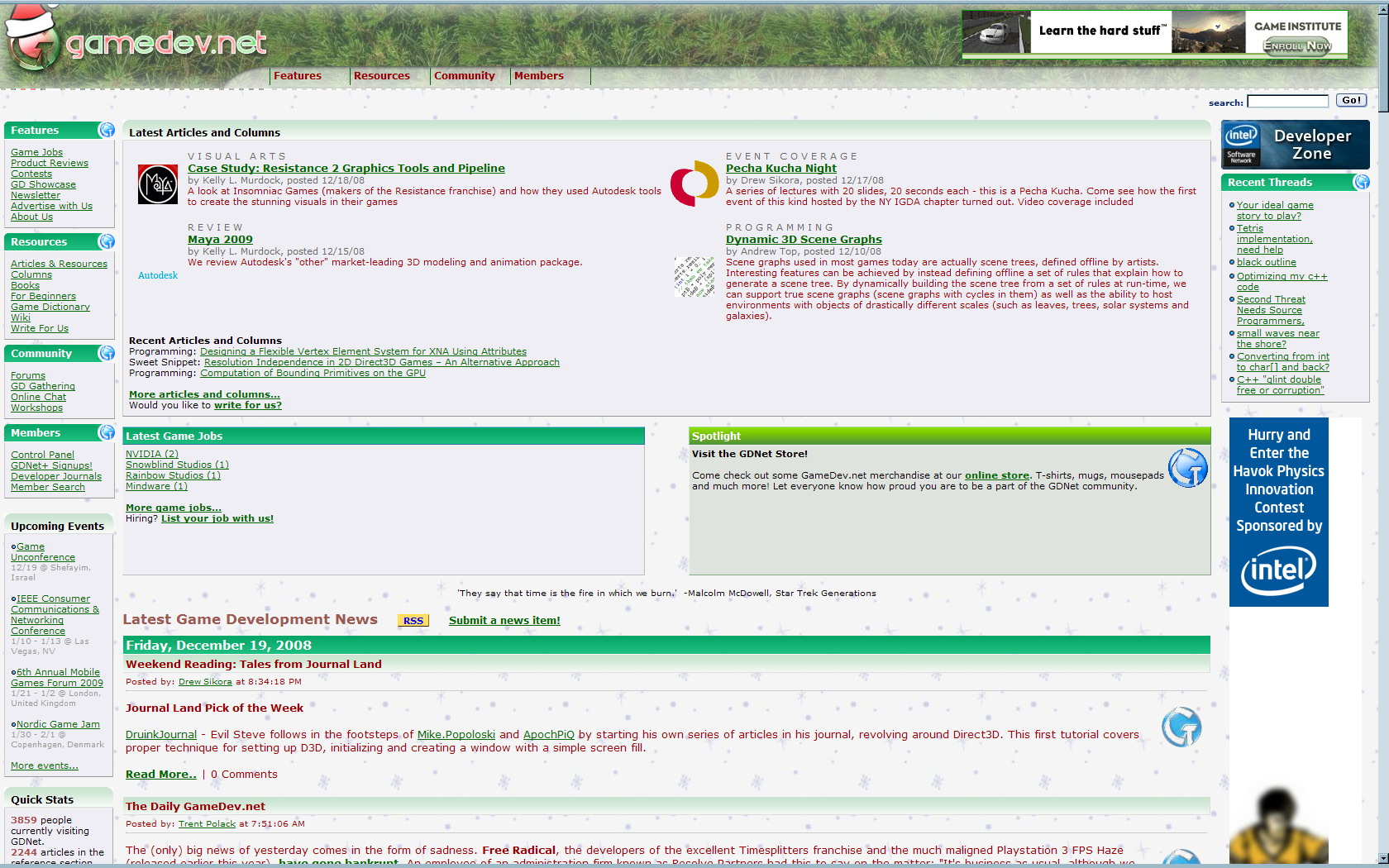The width and height of the screenshot is (1389, 868).
Task: Open Dynamic 3D Scene Graphs article
Action: pyautogui.click(x=804, y=239)
